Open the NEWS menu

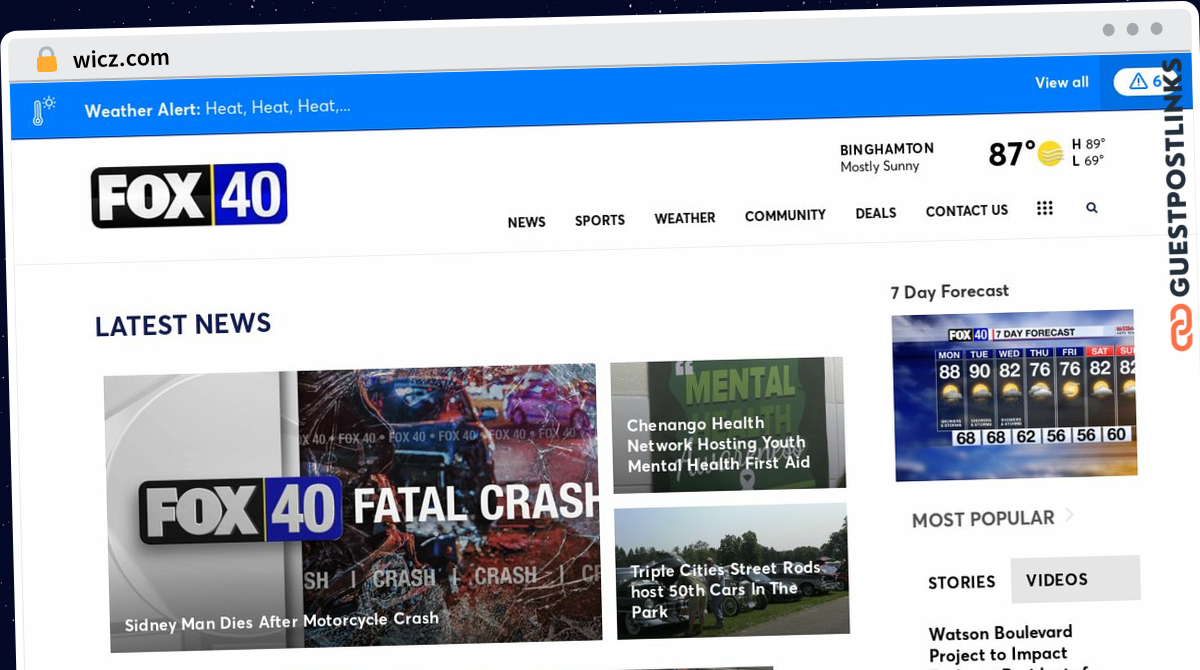pyautogui.click(x=526, y=222)
